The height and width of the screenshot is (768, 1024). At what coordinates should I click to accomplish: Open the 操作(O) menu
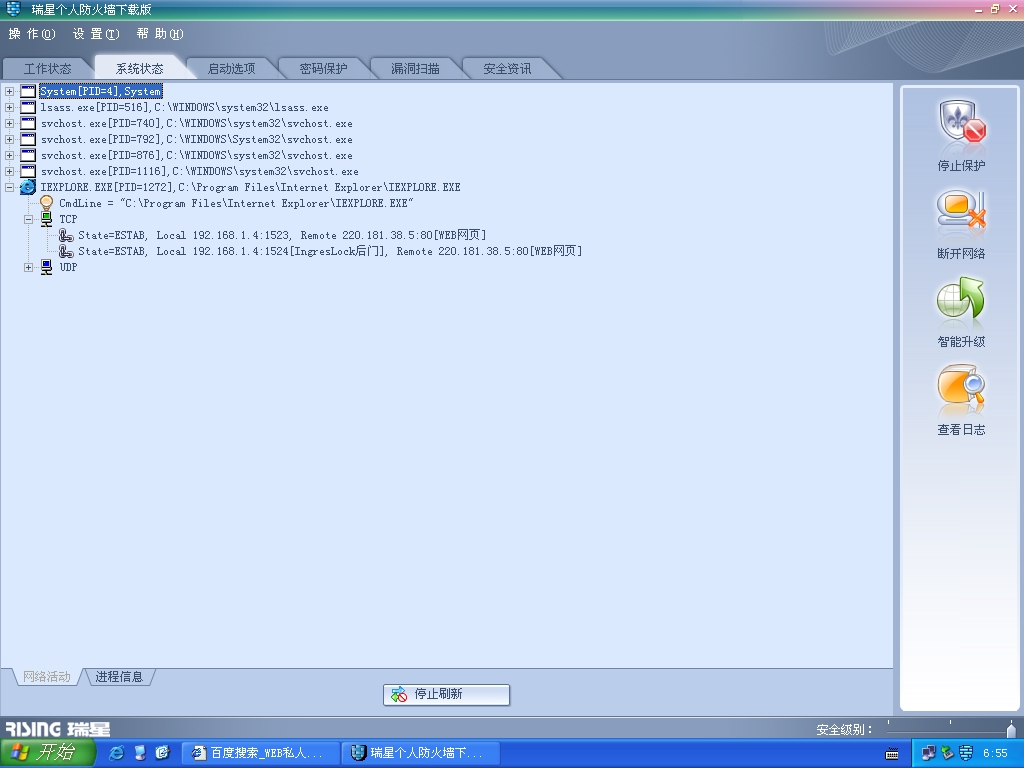(32, 34)
